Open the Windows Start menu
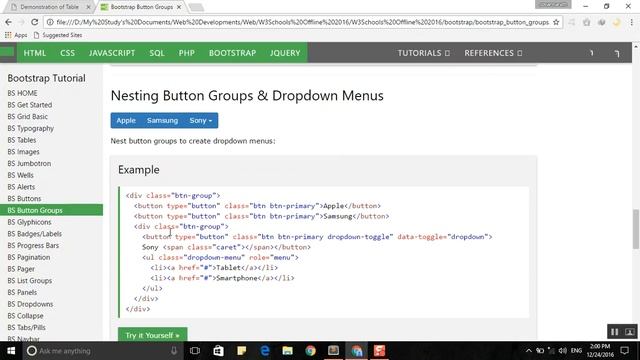 (x=11, y=351)
